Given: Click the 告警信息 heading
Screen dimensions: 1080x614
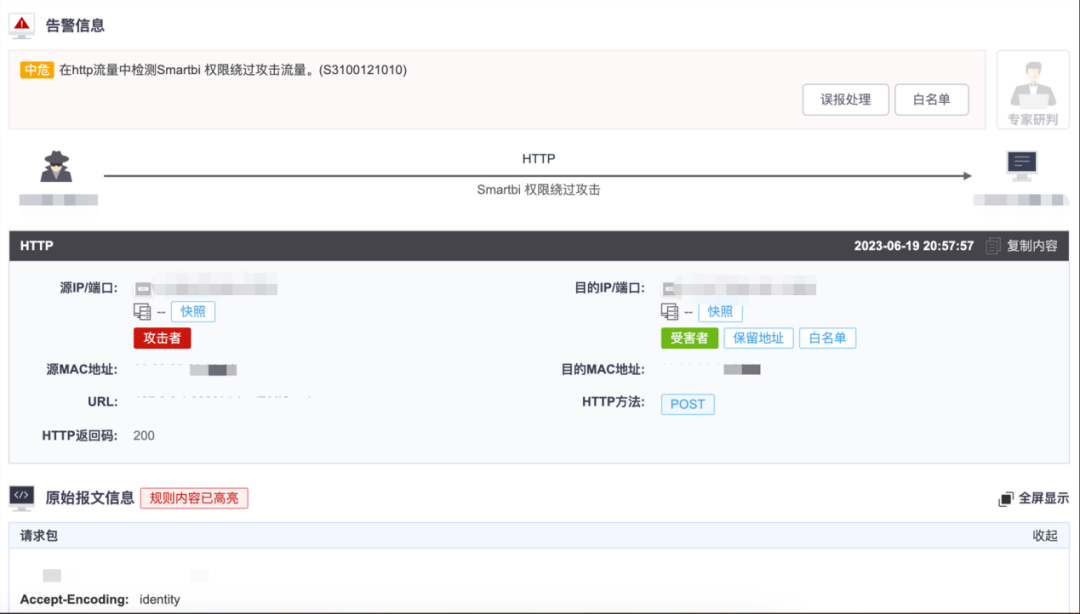Looking at the screenshot, I should 75,25.
